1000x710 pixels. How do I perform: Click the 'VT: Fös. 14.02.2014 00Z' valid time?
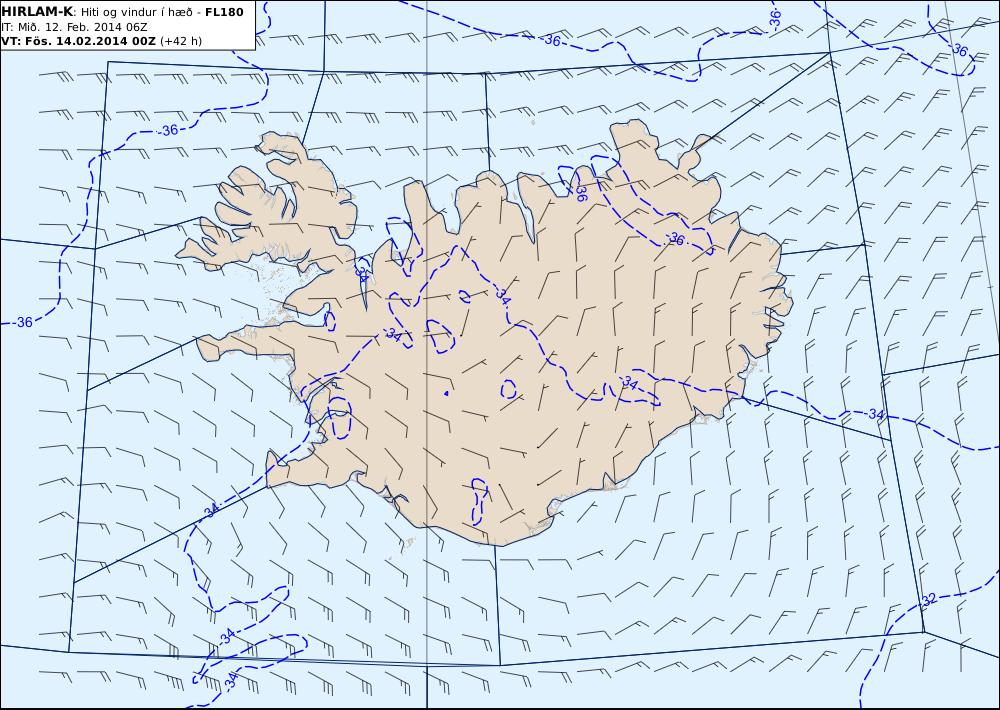point(78,41)
